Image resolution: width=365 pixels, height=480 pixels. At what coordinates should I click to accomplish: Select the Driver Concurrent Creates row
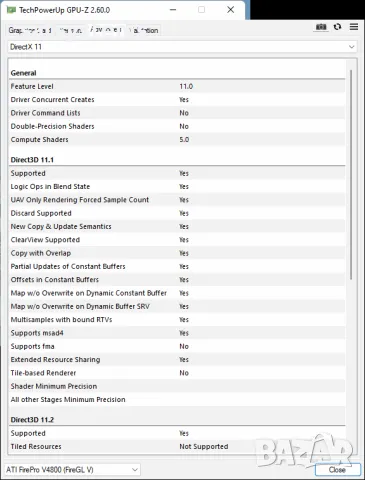pyautogui.click(x=177, y=100)
